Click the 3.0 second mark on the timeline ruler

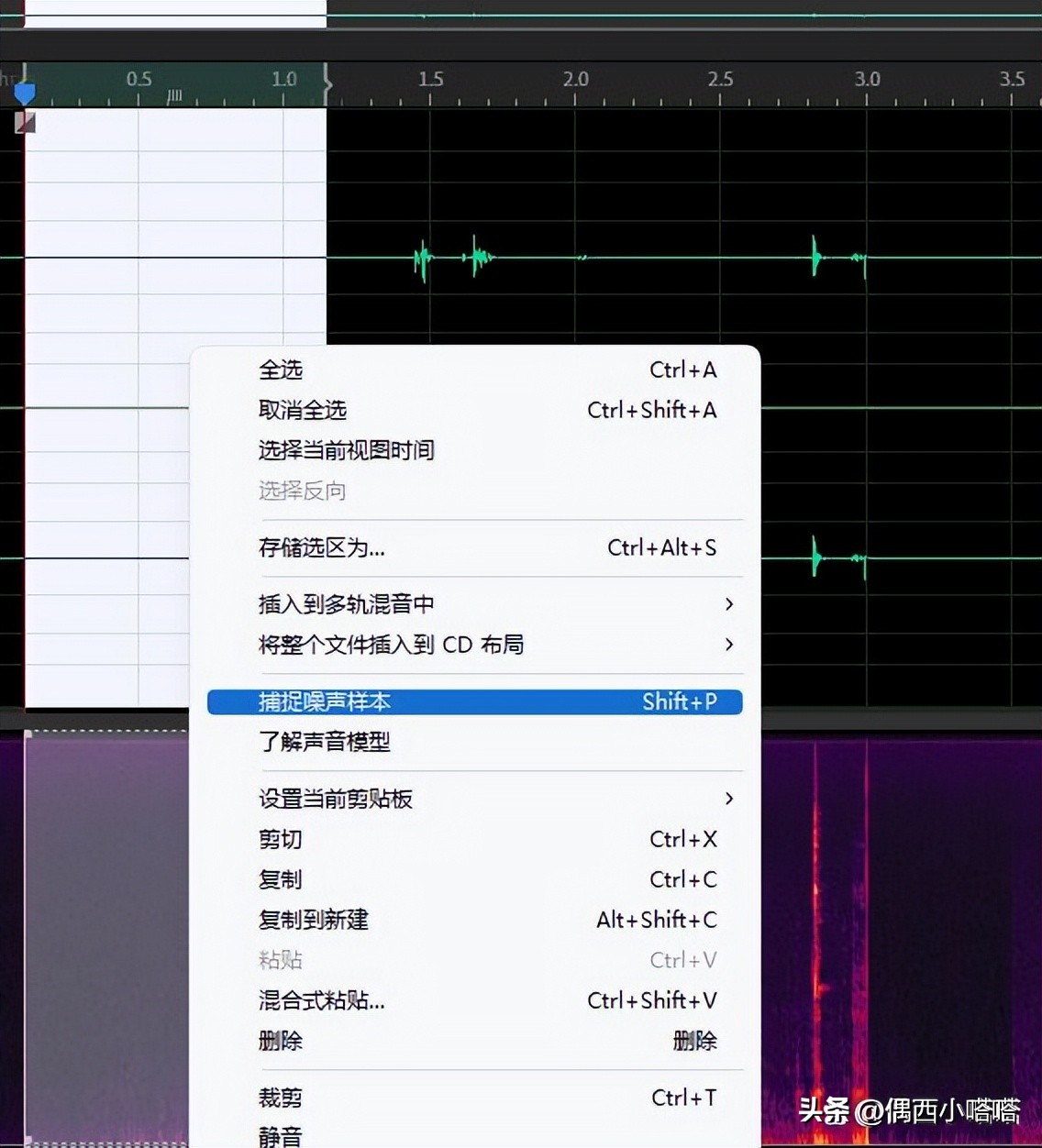click(x=866, y=80)
